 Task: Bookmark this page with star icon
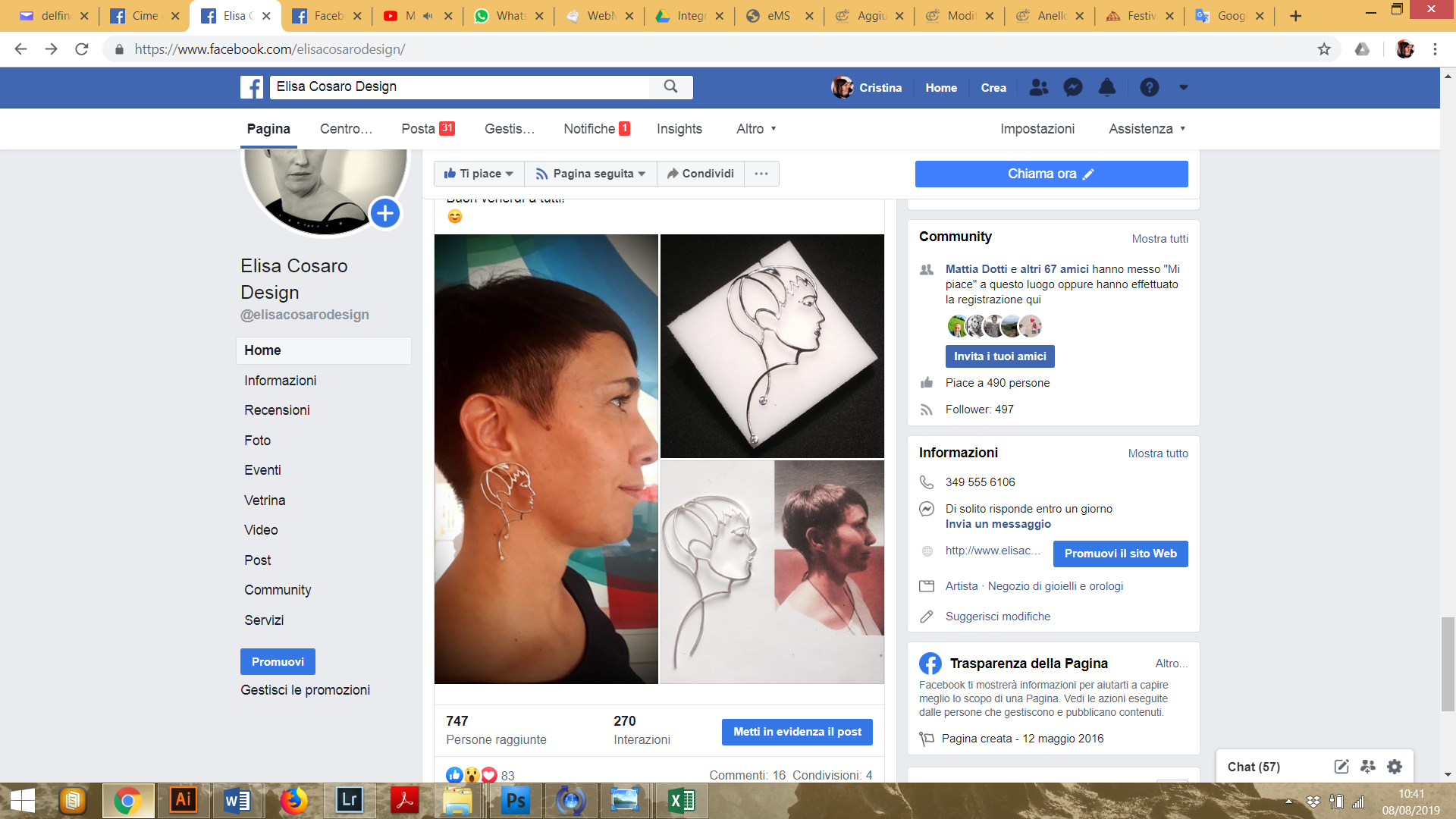(1324, 49)
